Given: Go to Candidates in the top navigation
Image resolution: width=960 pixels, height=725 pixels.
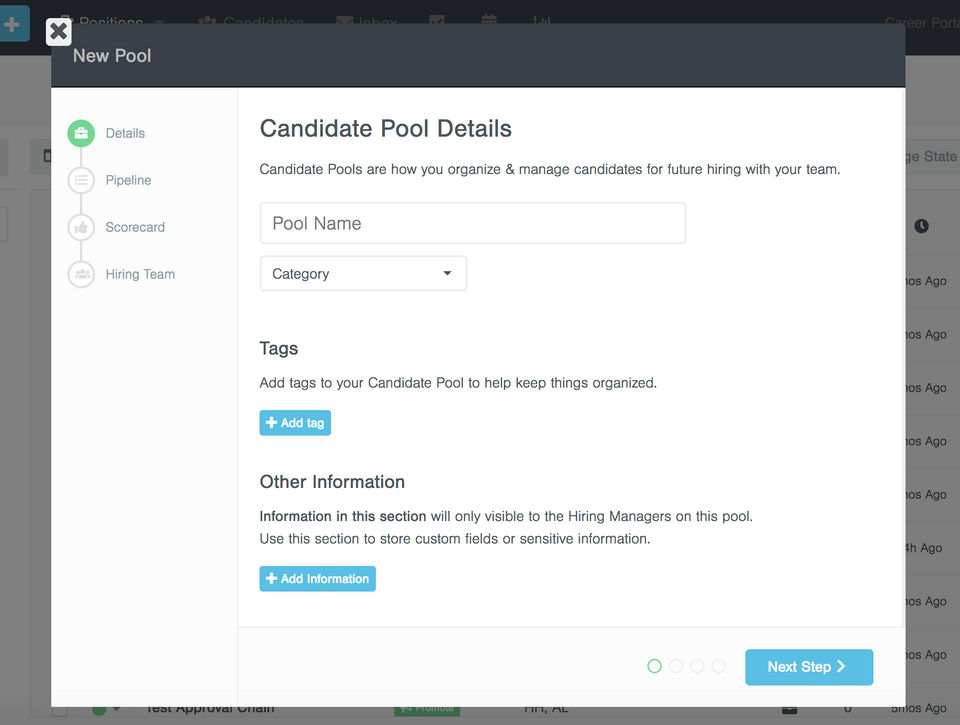Looking at the screenshot, I should pos(251,21).
